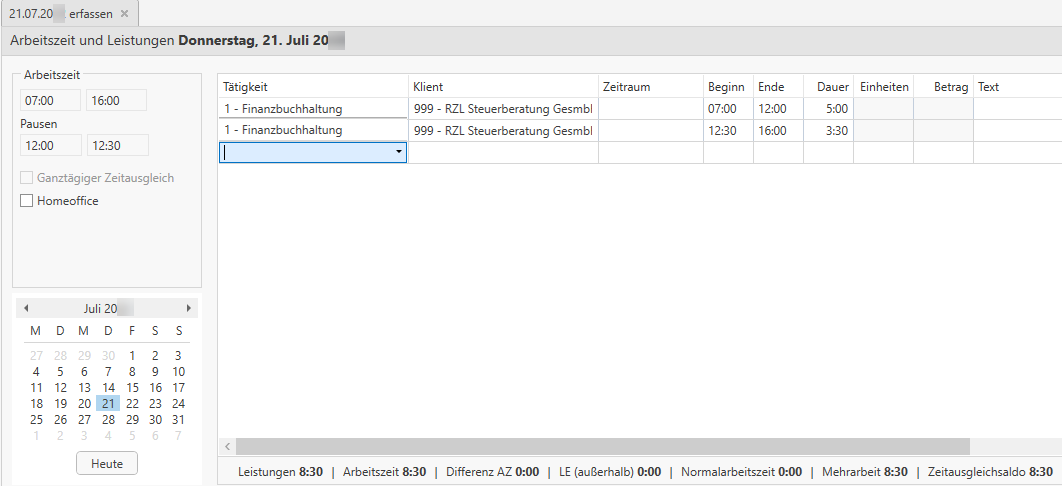The width and height of the screenshot is (1062, 486).
Task: Select first row Finanzbuchhaltung Tätigkeit cell
Action: (312, 109)
